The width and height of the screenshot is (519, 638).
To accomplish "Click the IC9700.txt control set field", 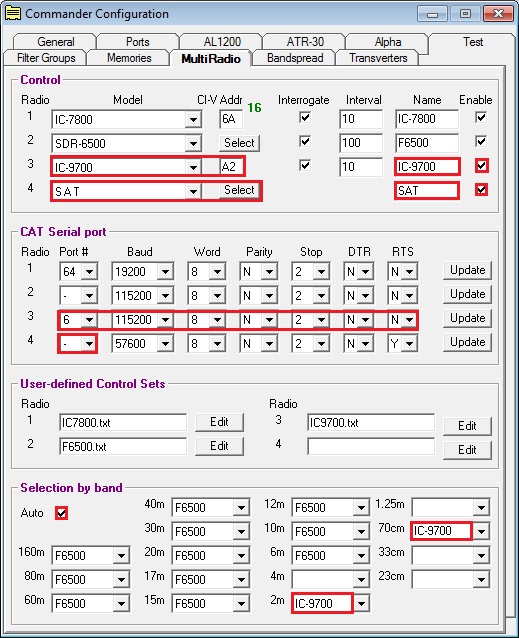I will 371,423.
